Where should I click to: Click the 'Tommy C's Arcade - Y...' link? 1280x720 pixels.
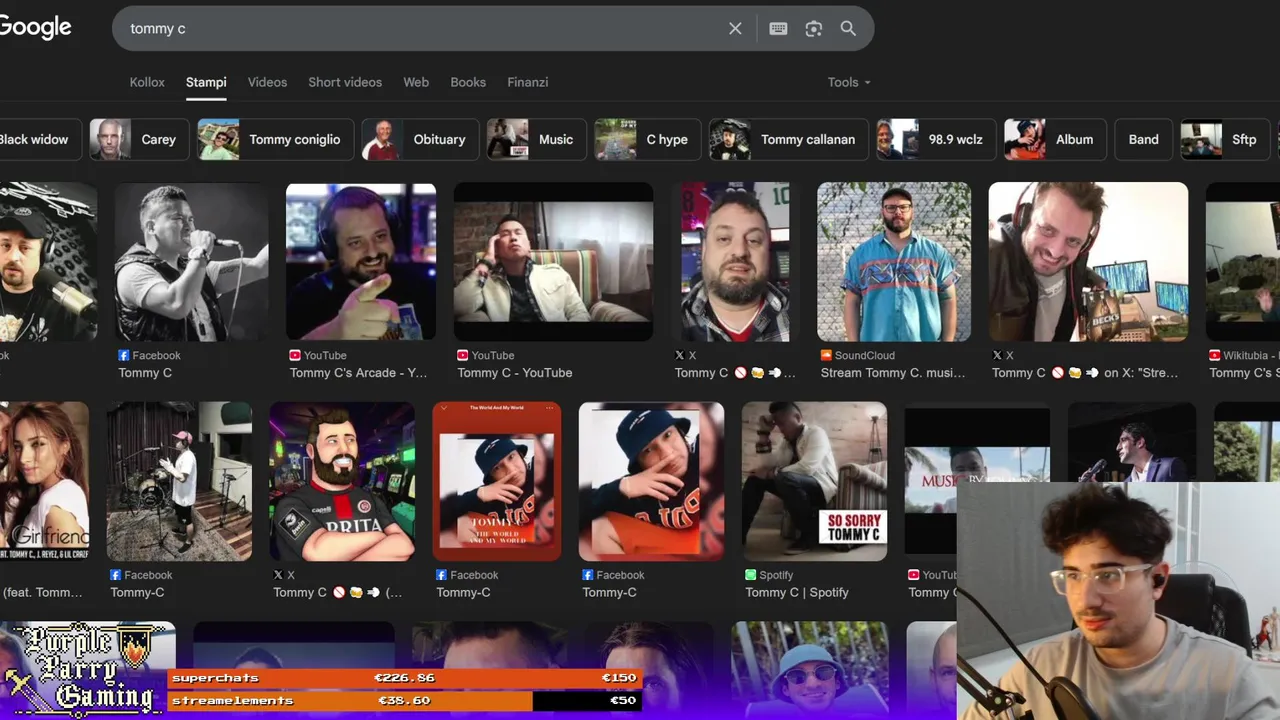tap(358, 373)
